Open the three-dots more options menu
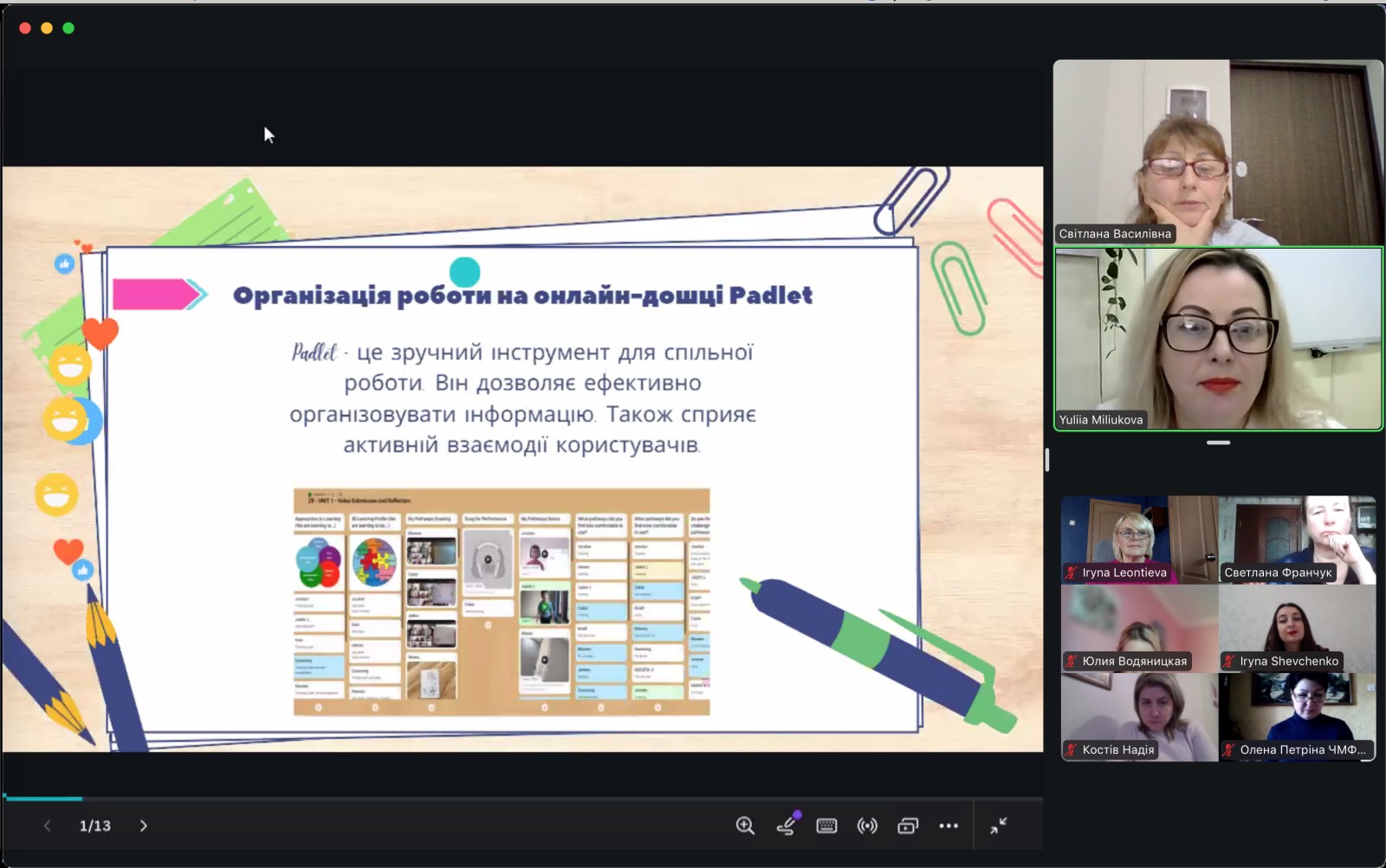The height and width of the screenshot is (868, 1386). [x=949, y=826]
